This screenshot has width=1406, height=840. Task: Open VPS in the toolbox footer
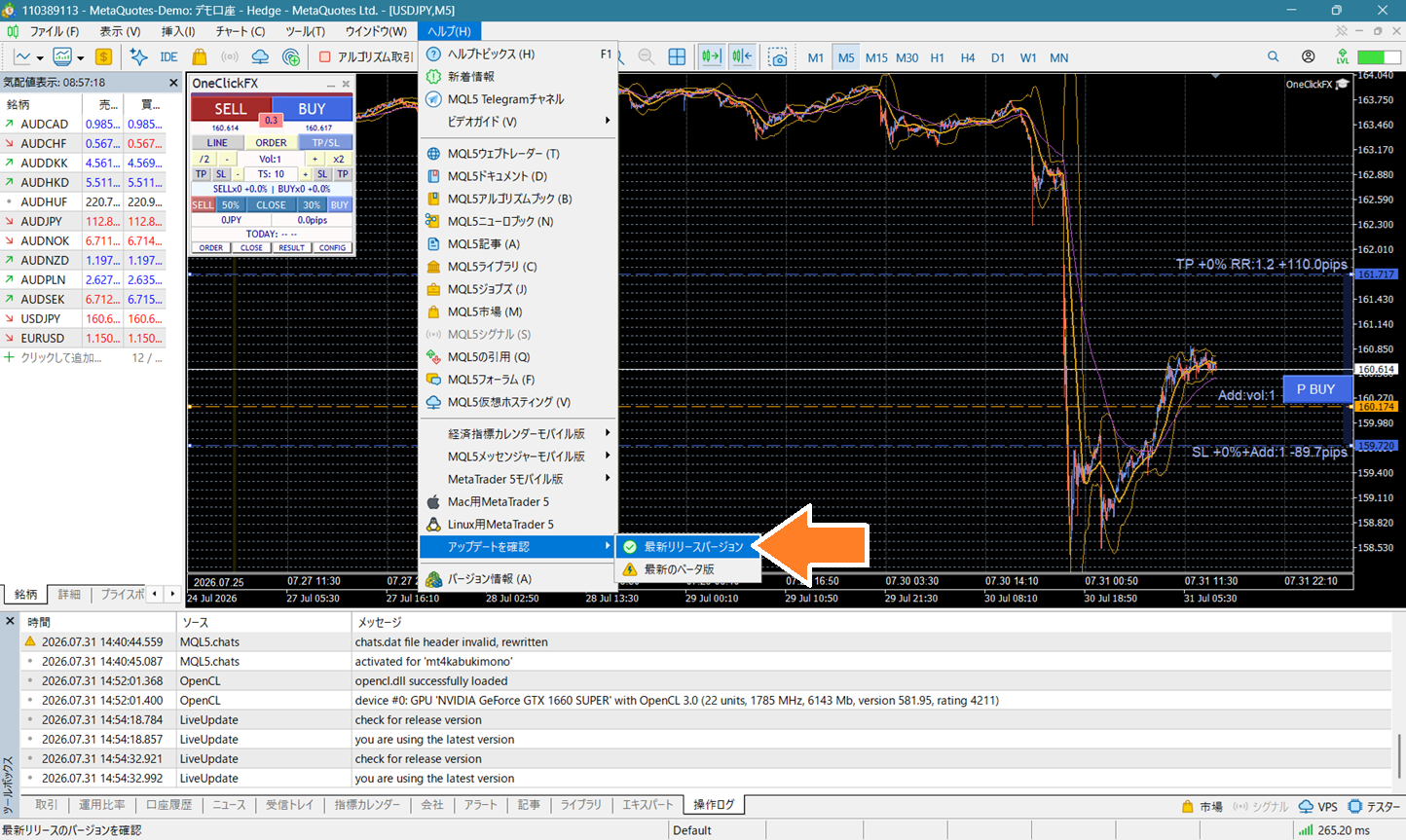tap(1318, 806)
